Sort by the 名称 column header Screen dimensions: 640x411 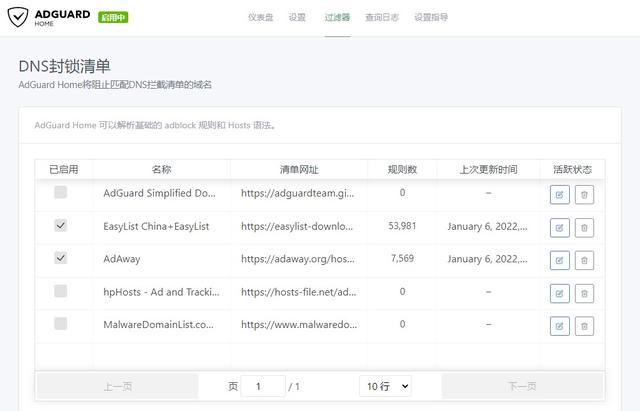(162, 169)
